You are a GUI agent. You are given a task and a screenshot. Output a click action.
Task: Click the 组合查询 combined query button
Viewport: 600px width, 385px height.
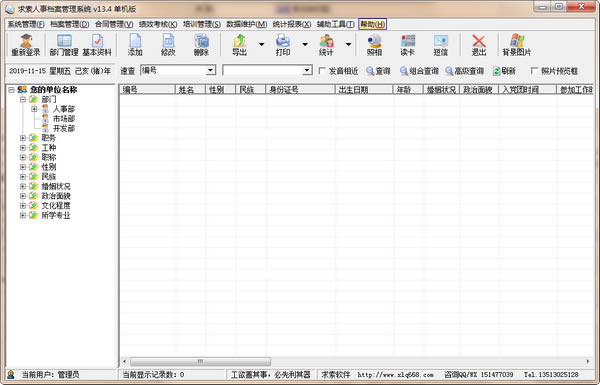coord(419,71)
